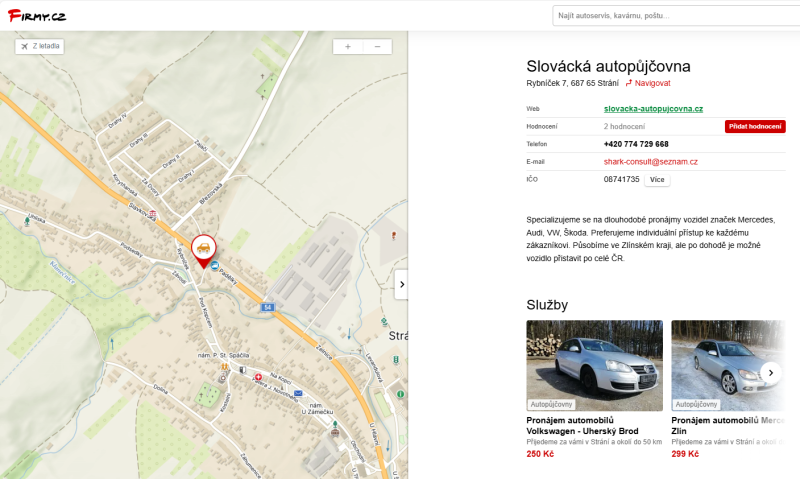The image size is (800, 479).
Task: Click the red car location pin on map
Action: 204,250
